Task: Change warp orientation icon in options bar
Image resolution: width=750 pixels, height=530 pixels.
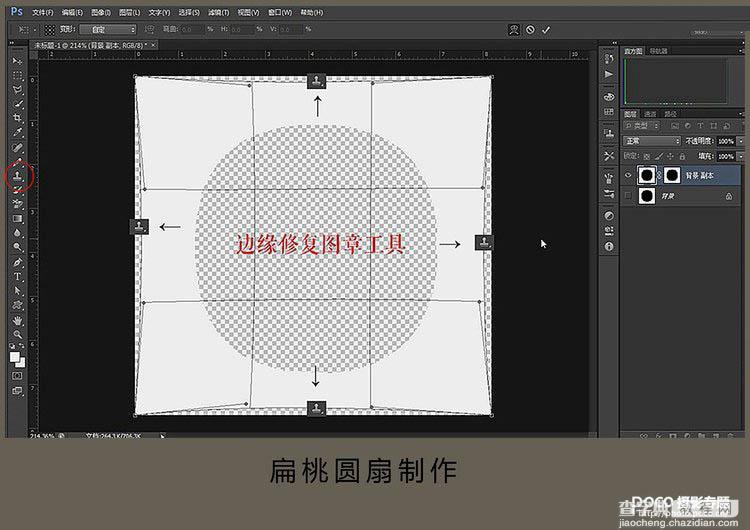Action: point(149,30)
